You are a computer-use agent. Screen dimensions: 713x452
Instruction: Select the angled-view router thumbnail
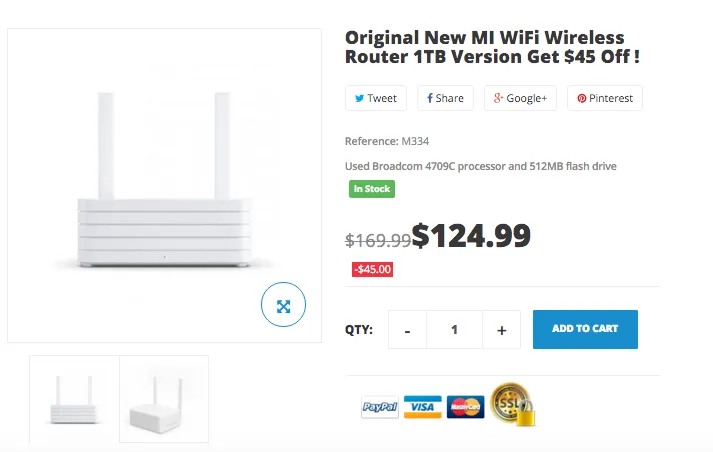point(164,399)
